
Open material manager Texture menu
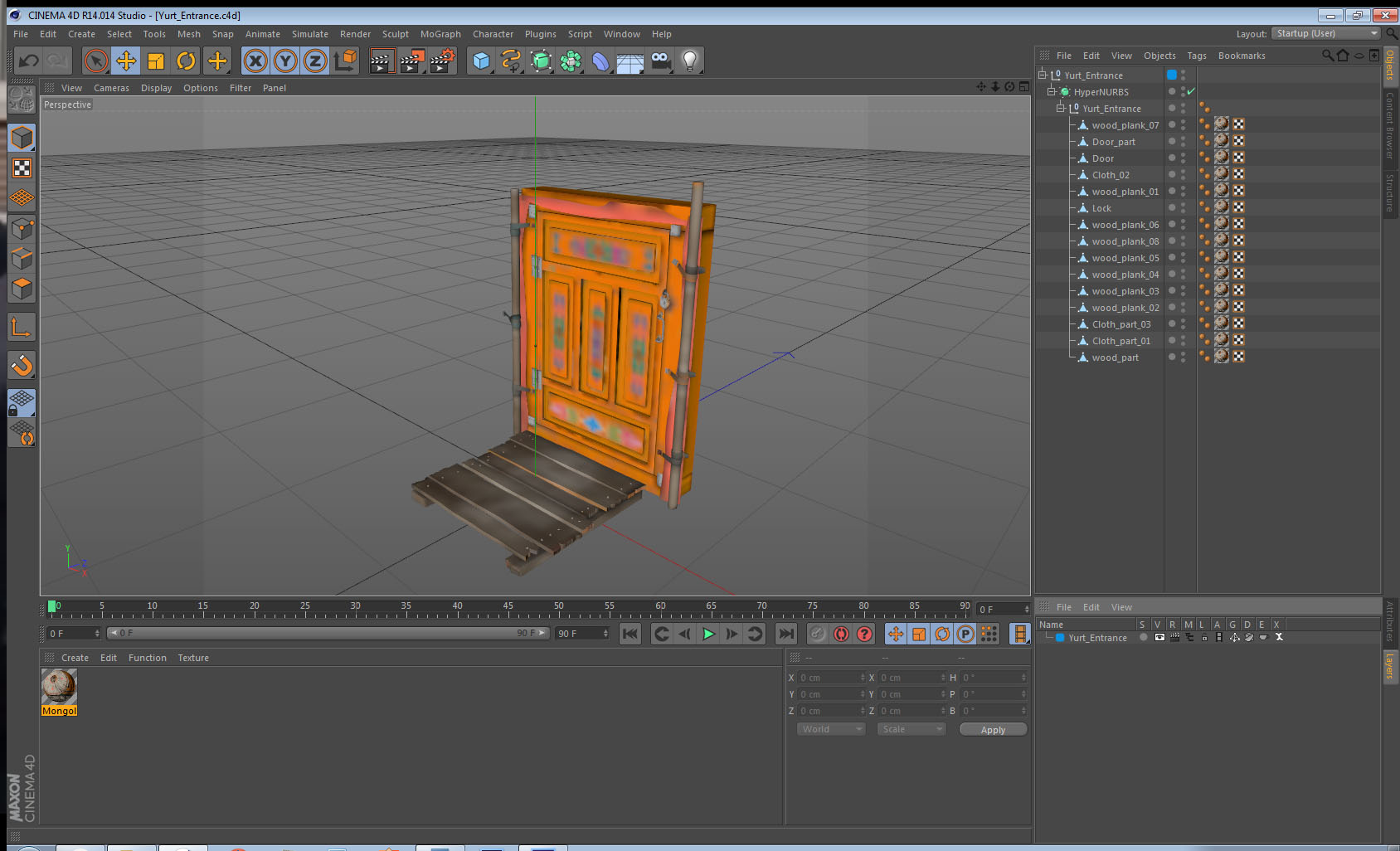point(193,658)
